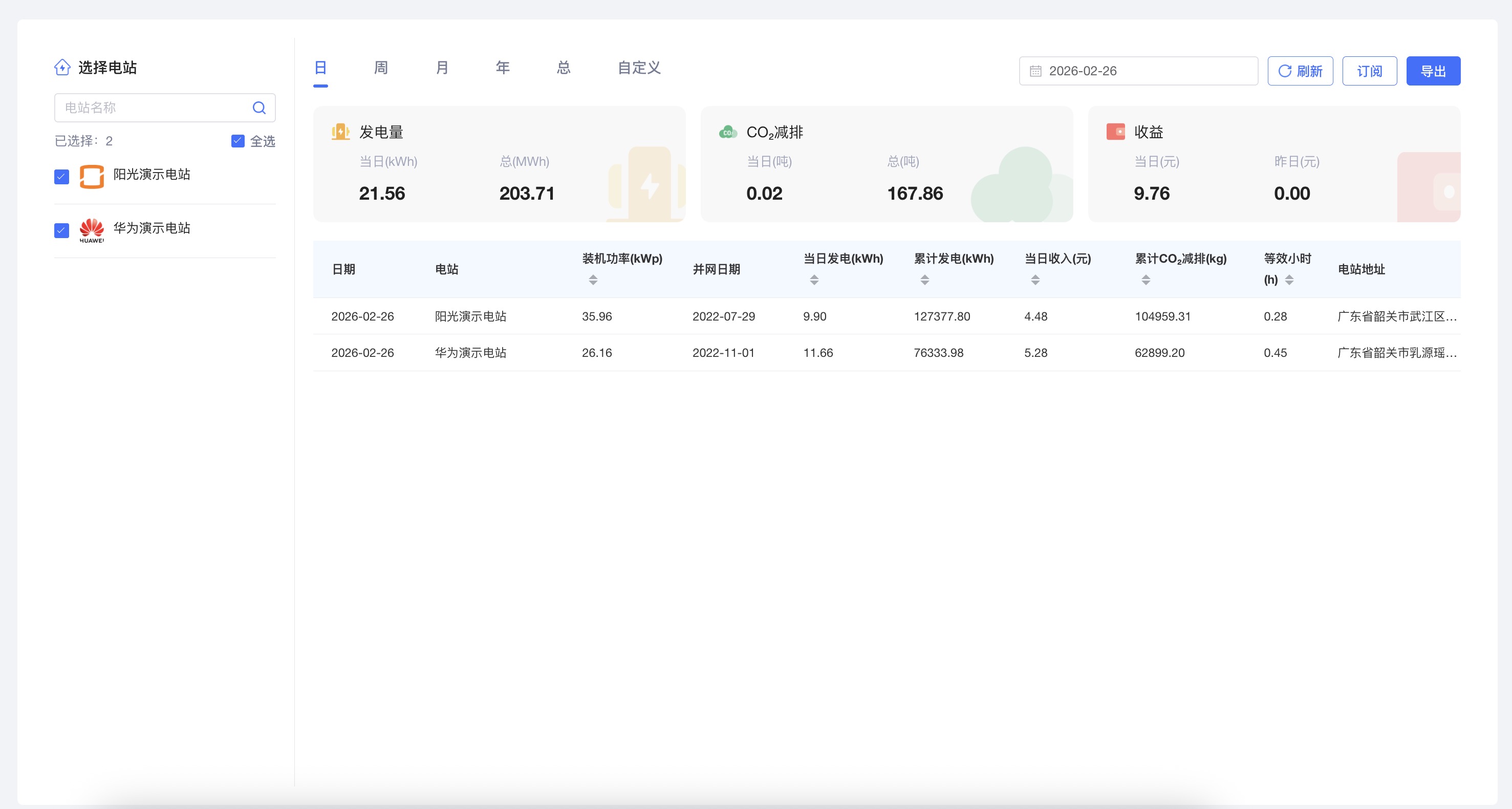The height and width of the screenshot is (809, 1512).
Task: Uncheck the 全选 select-all checkbox
Action: tap(237, 141)
